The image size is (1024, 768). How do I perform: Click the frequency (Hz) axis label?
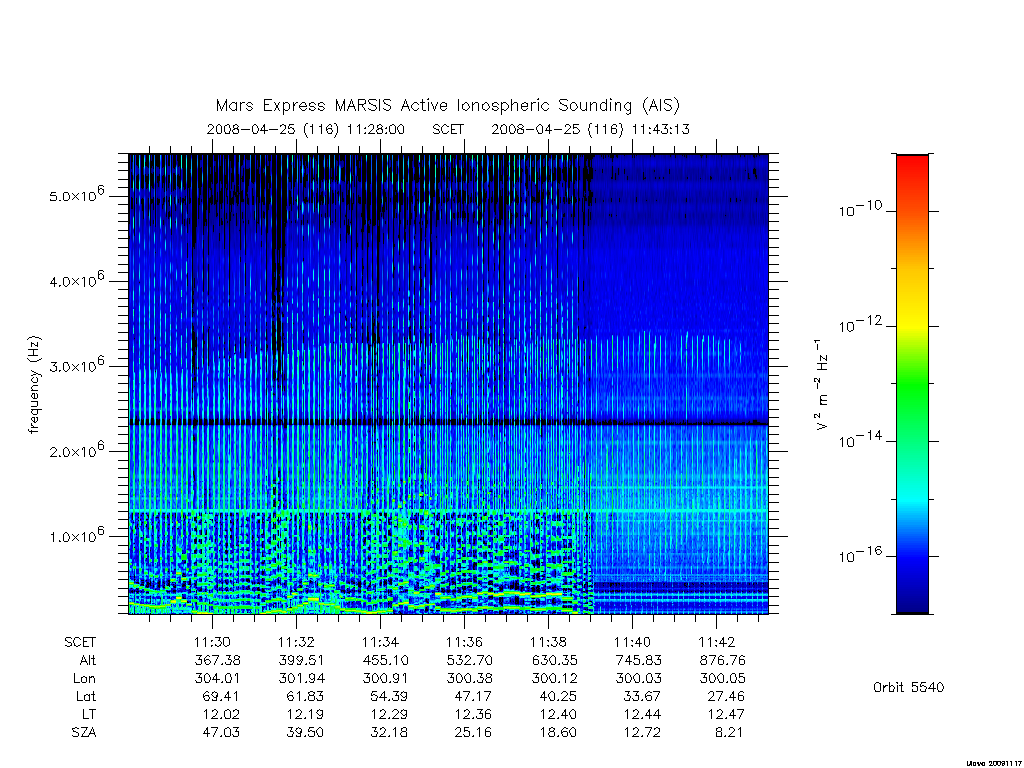click(x=35, y=385)
